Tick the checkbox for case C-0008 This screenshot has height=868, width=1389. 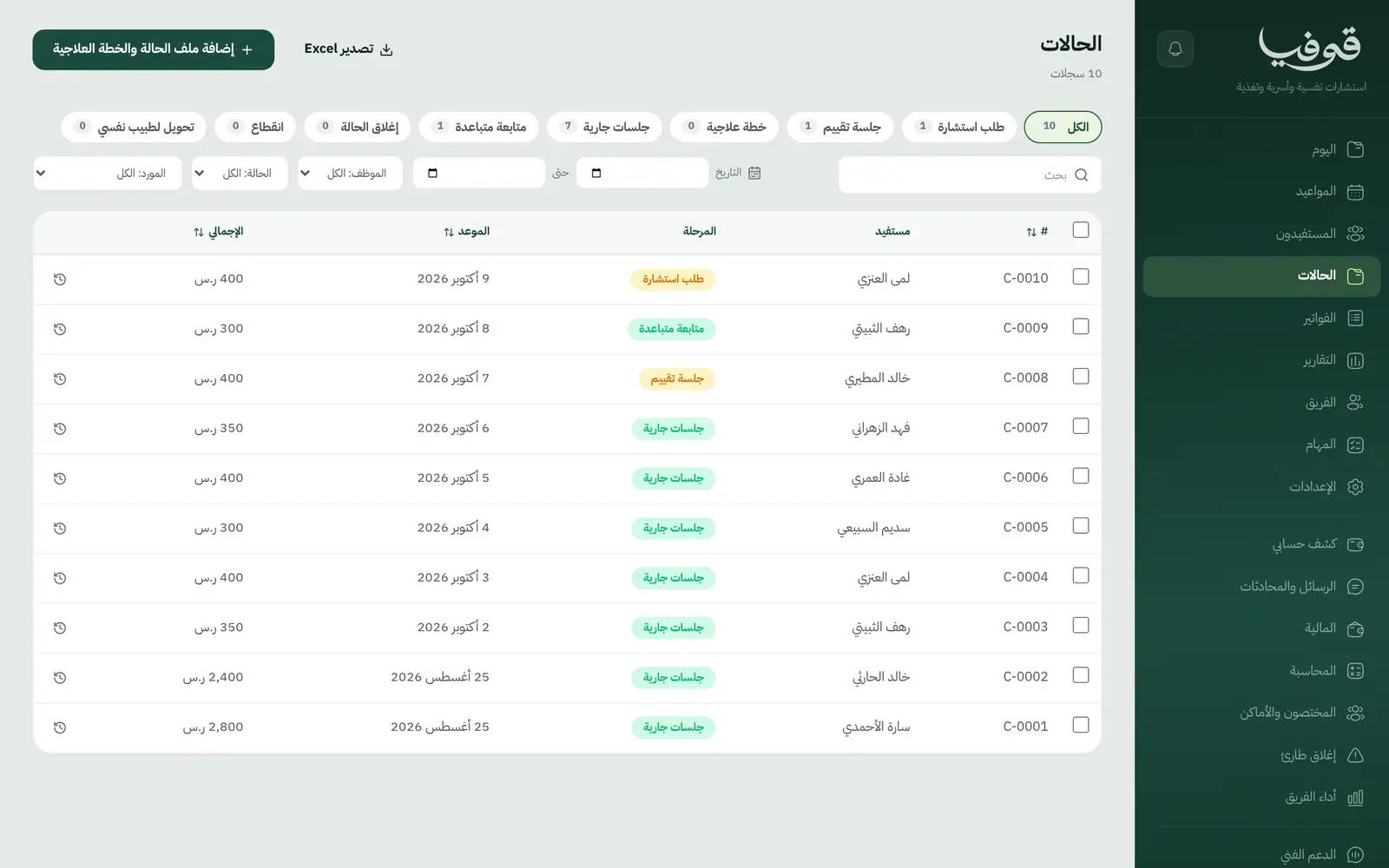[1081, 377]
